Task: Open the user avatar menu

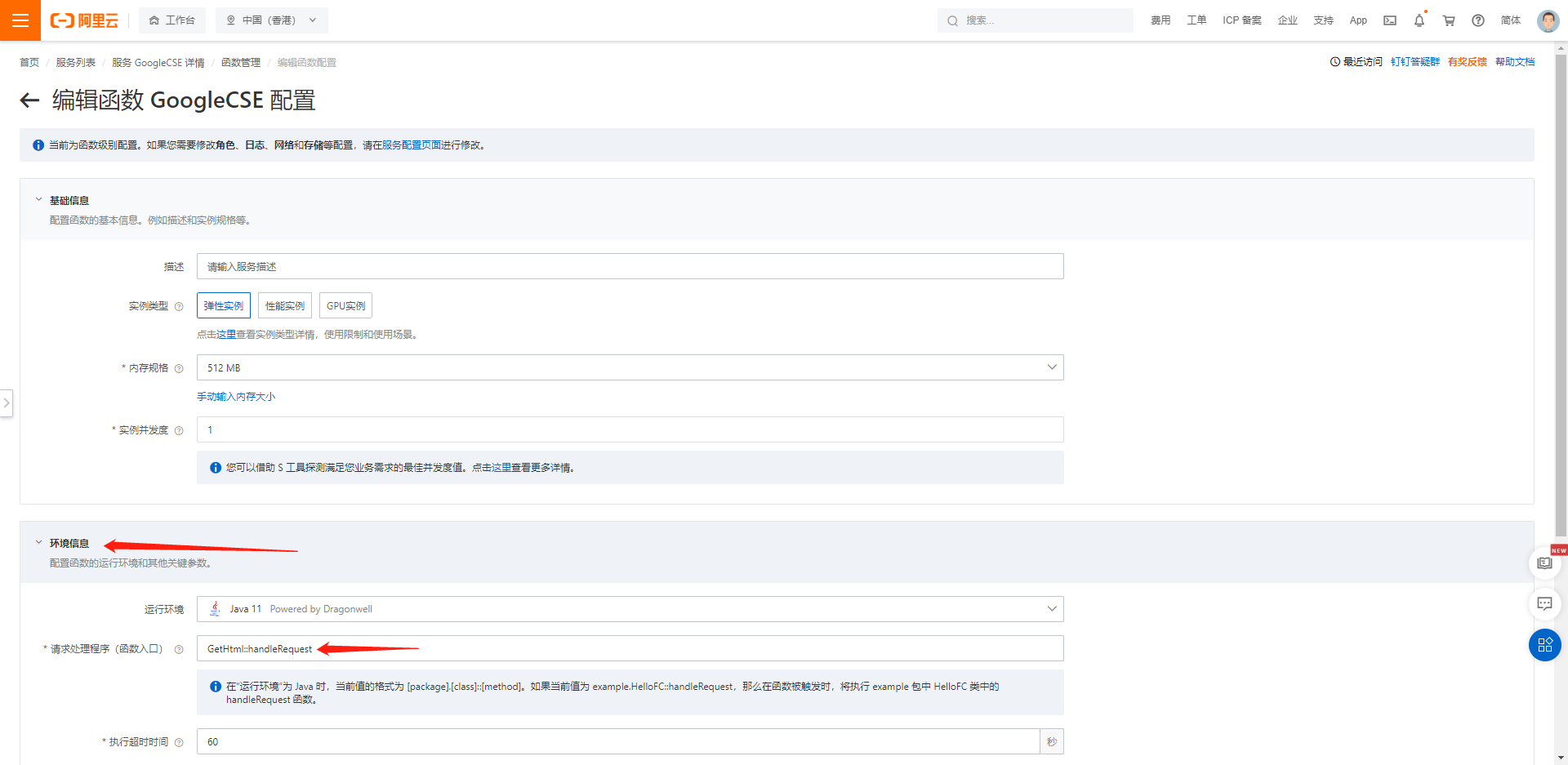Action: (x=1548, y=20)
